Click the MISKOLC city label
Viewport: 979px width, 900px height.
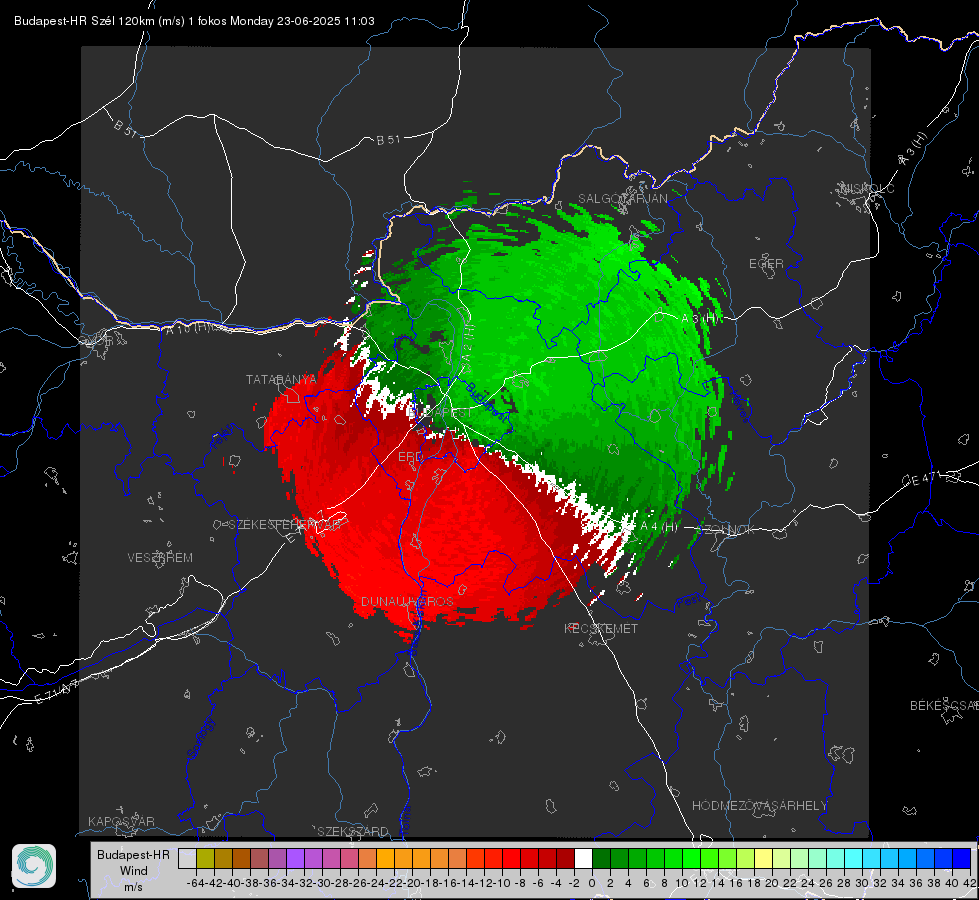click(x=867, y=188)
